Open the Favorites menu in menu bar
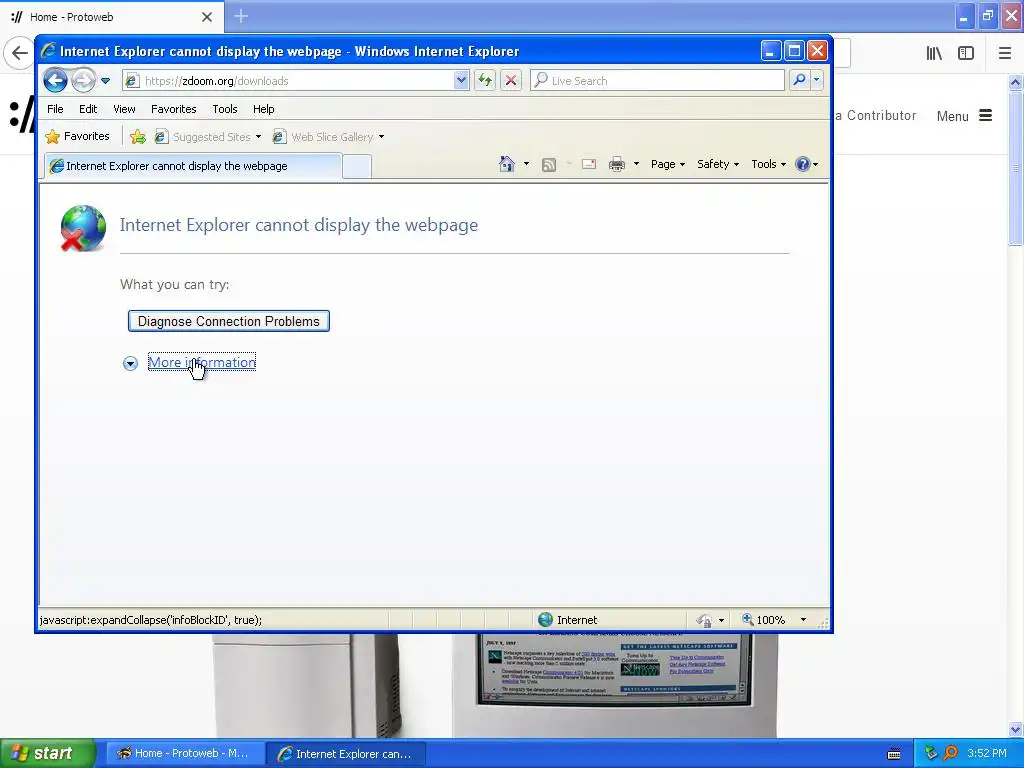Screen dimensions: 1024x768 174,109
